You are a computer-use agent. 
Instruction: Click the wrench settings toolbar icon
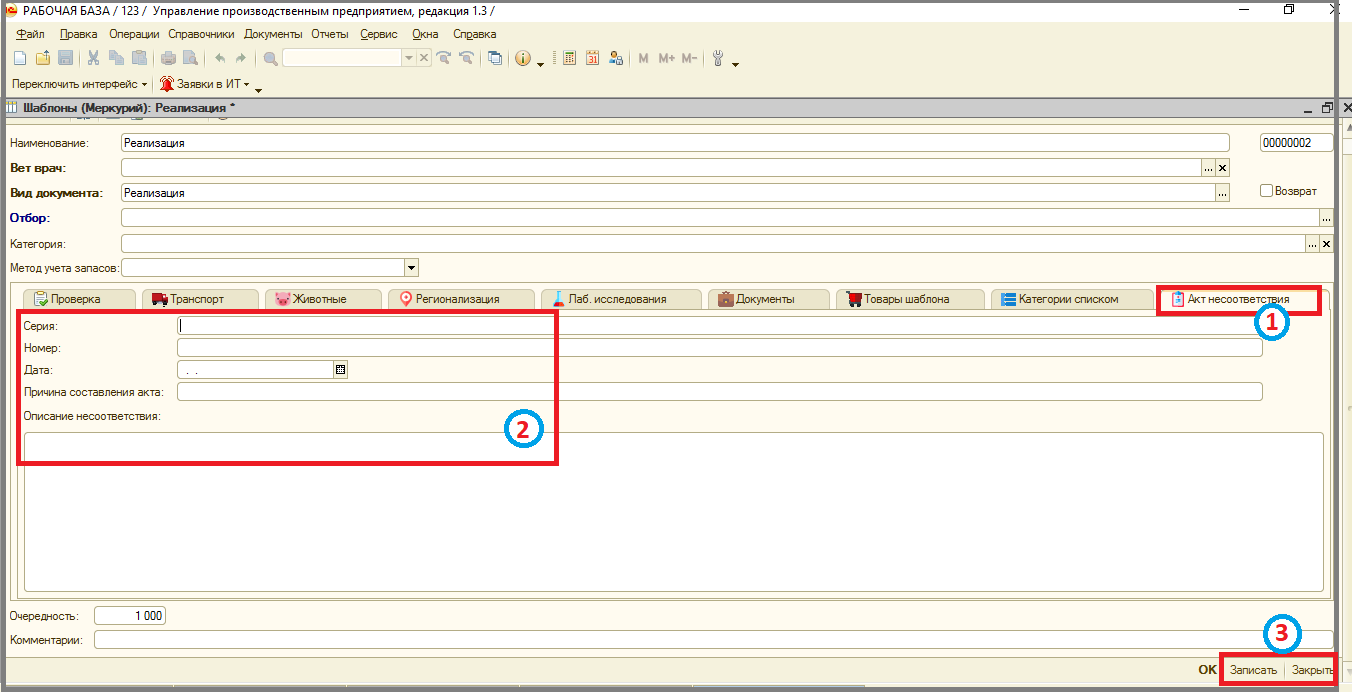click(x=718, y=58)
